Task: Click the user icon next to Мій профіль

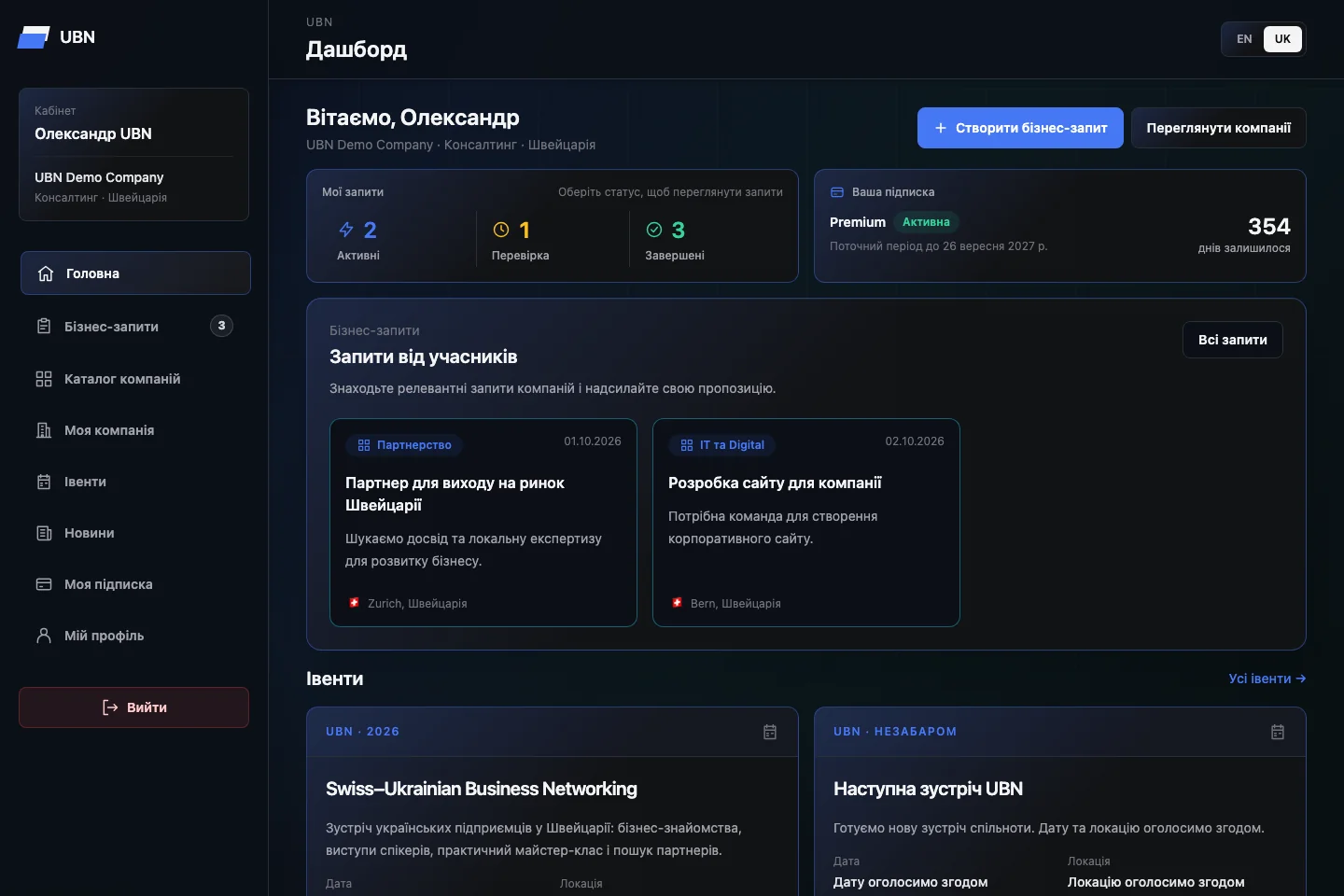Action: pyautogui.click(x=44, y=636)
